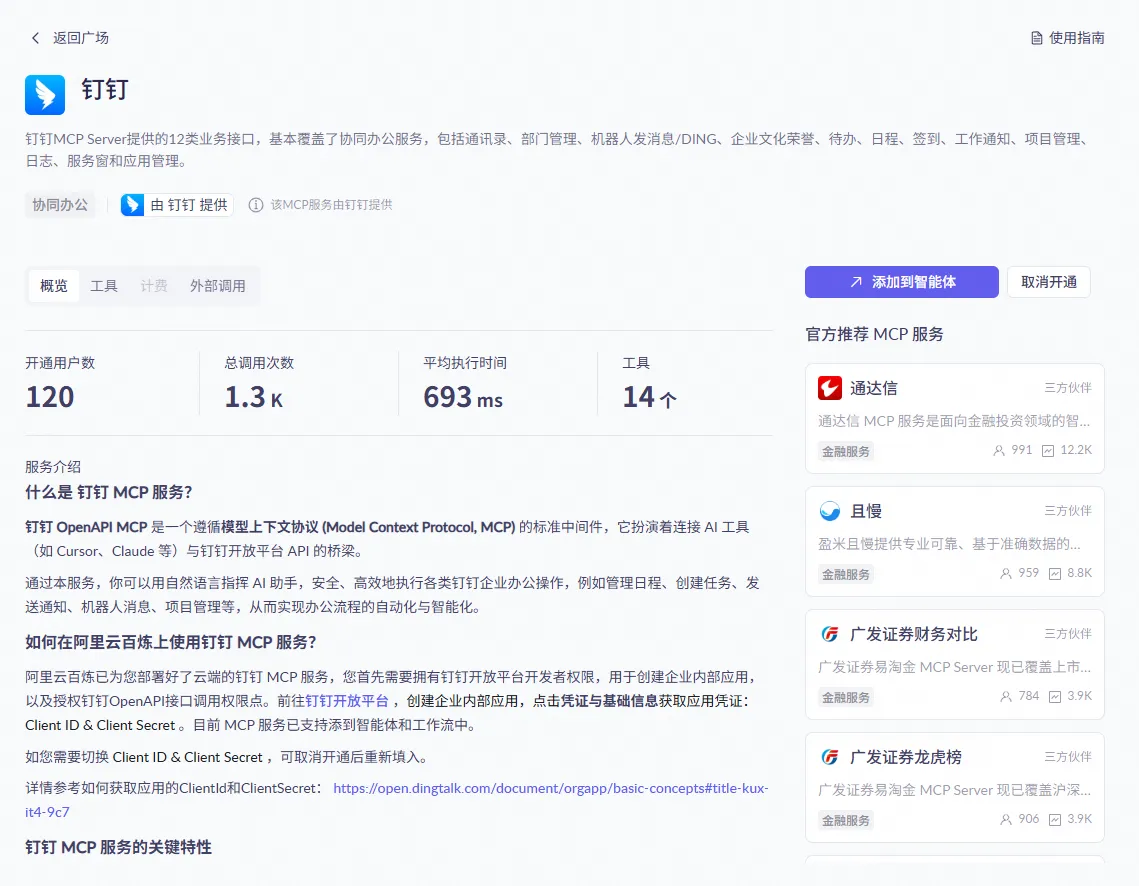Viewport: 1139px width, 886px height.
Task: Click chart icon on 广发证券财务对比 card
Action: pyautogui.click(x=1055, y=696)
